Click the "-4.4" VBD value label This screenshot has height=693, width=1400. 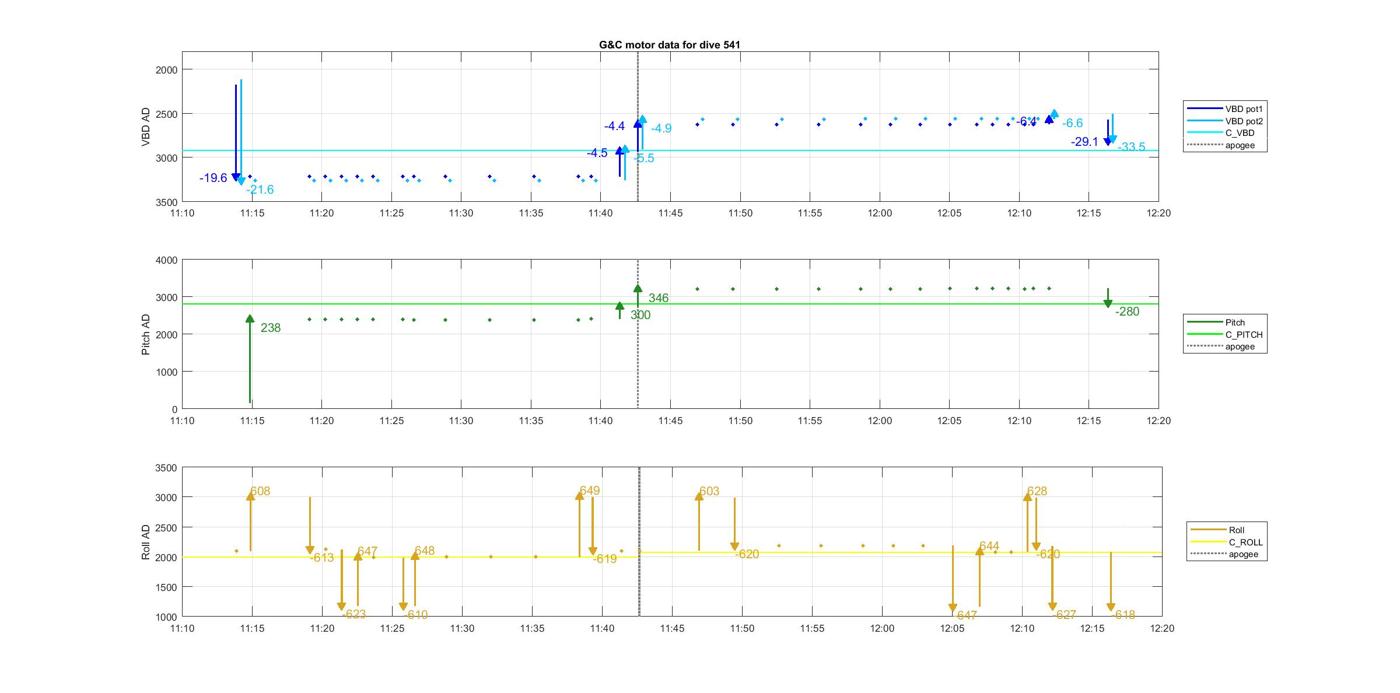tap(614, 126)
